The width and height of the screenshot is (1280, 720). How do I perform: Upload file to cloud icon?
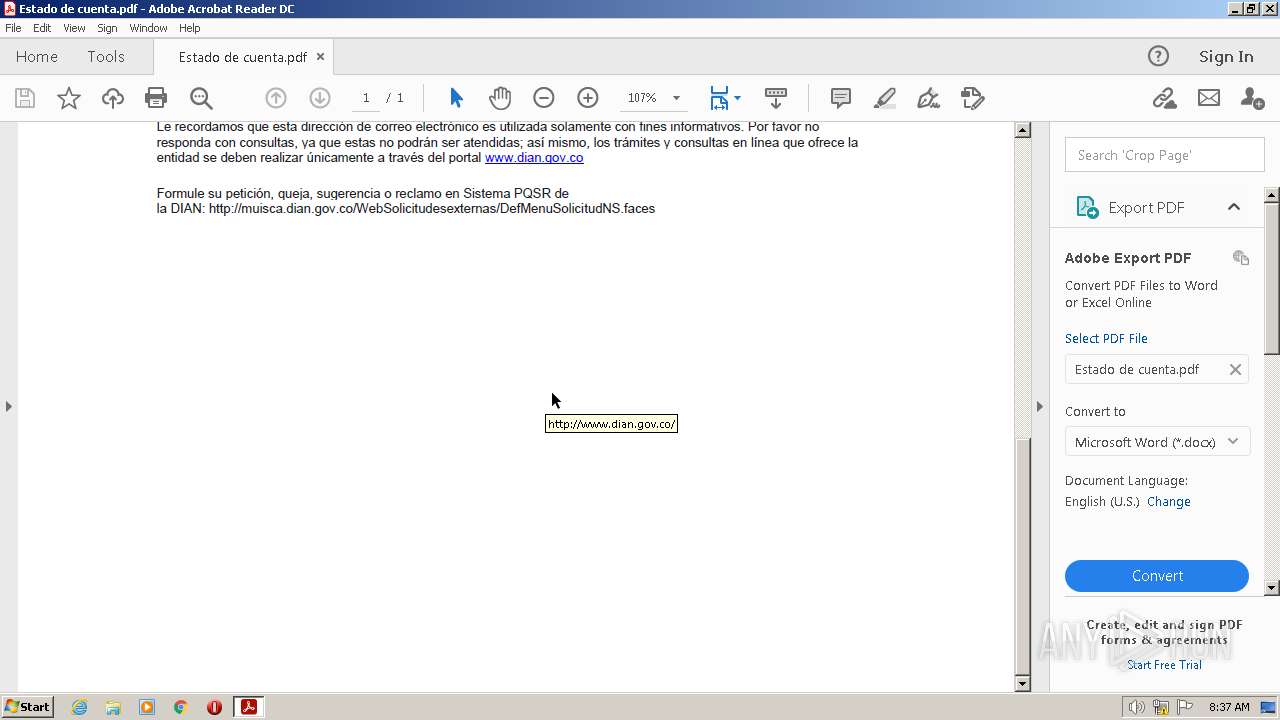pos(113,98)
